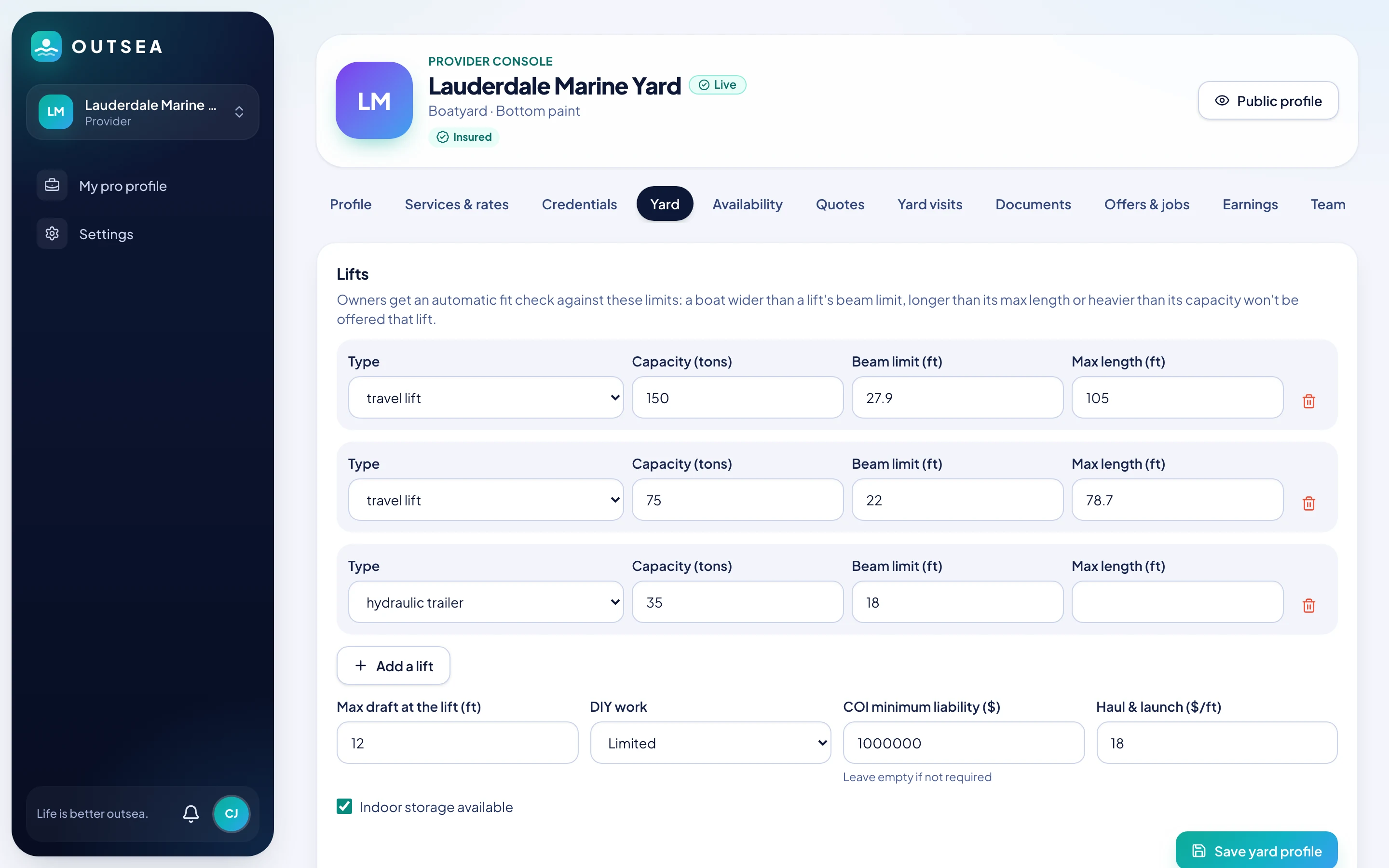Switch to the Services & rates tab

pyautogui.click(x=456, y=204)
